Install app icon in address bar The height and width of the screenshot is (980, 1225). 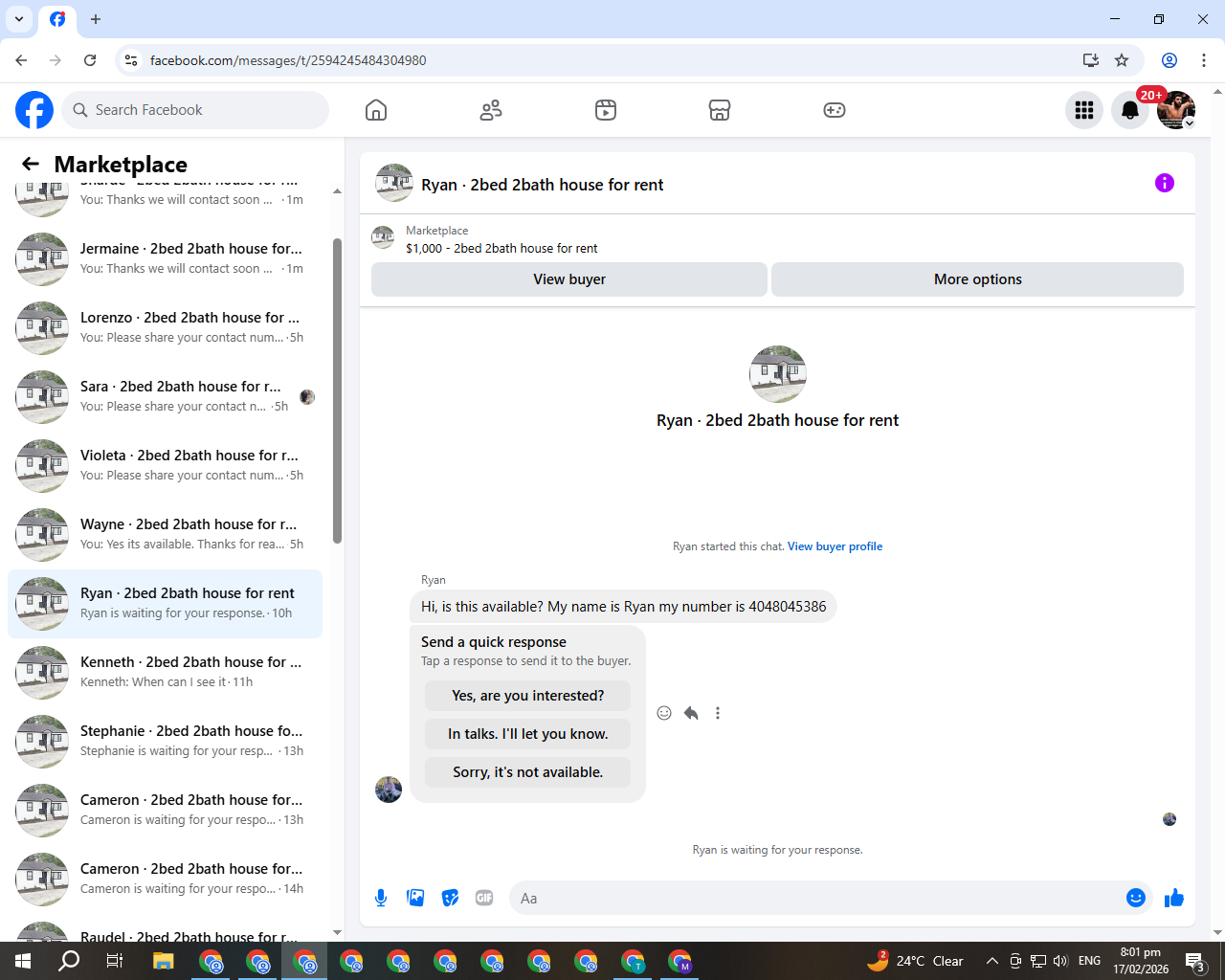click(1091, 60)
